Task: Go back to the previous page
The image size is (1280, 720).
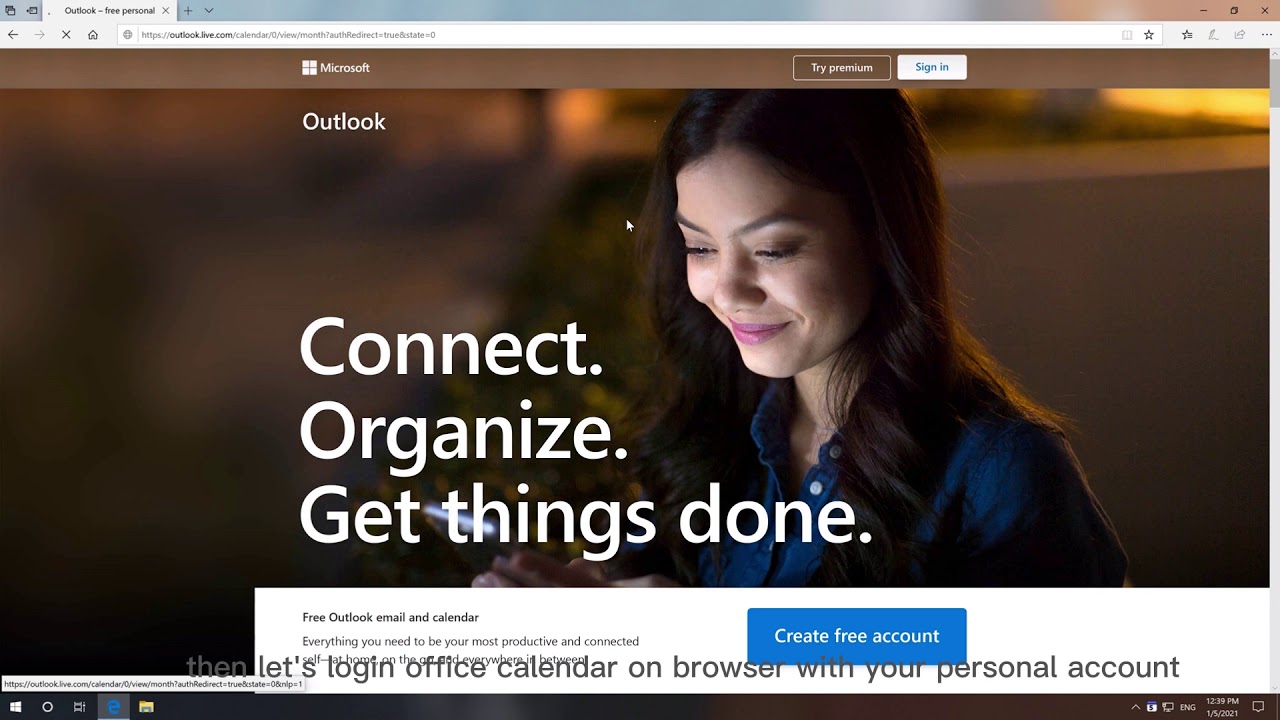Action: pos(12,35)
